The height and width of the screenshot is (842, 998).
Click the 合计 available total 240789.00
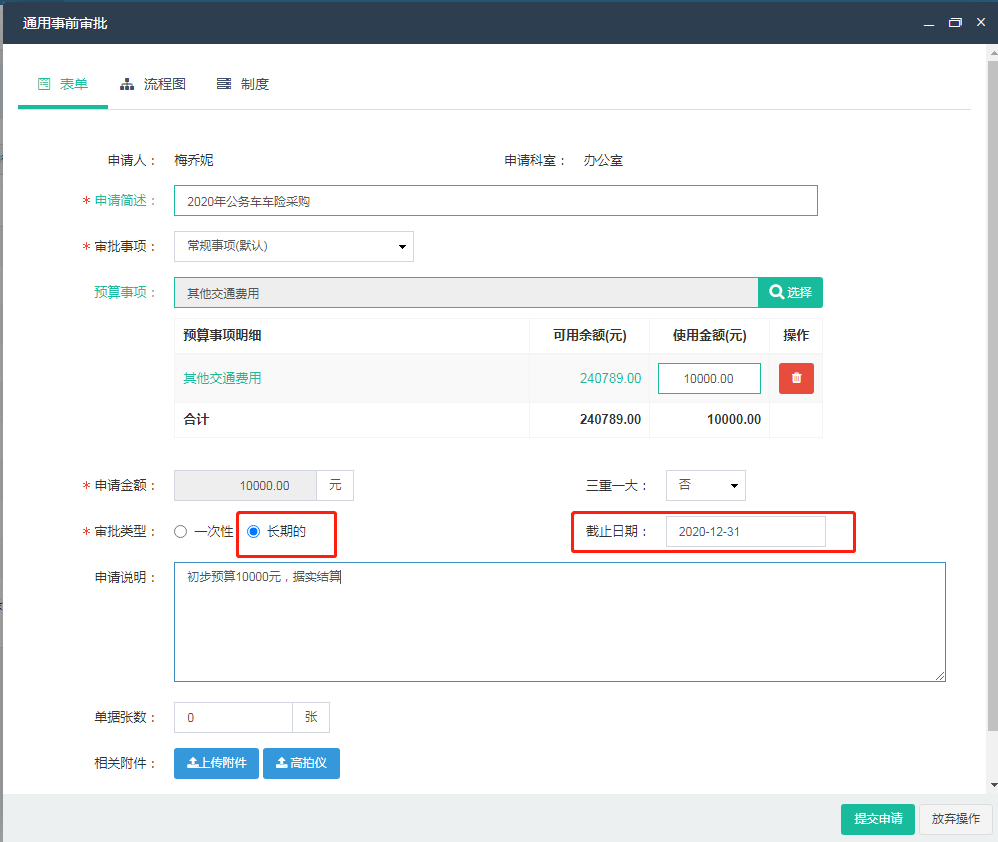(x=610, y=419)
